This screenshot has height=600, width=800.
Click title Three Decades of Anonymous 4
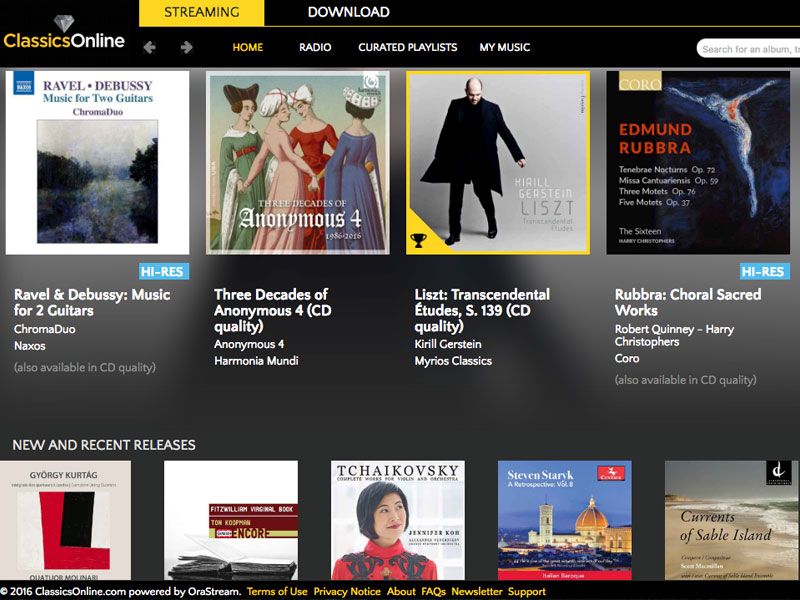(273, 310)
